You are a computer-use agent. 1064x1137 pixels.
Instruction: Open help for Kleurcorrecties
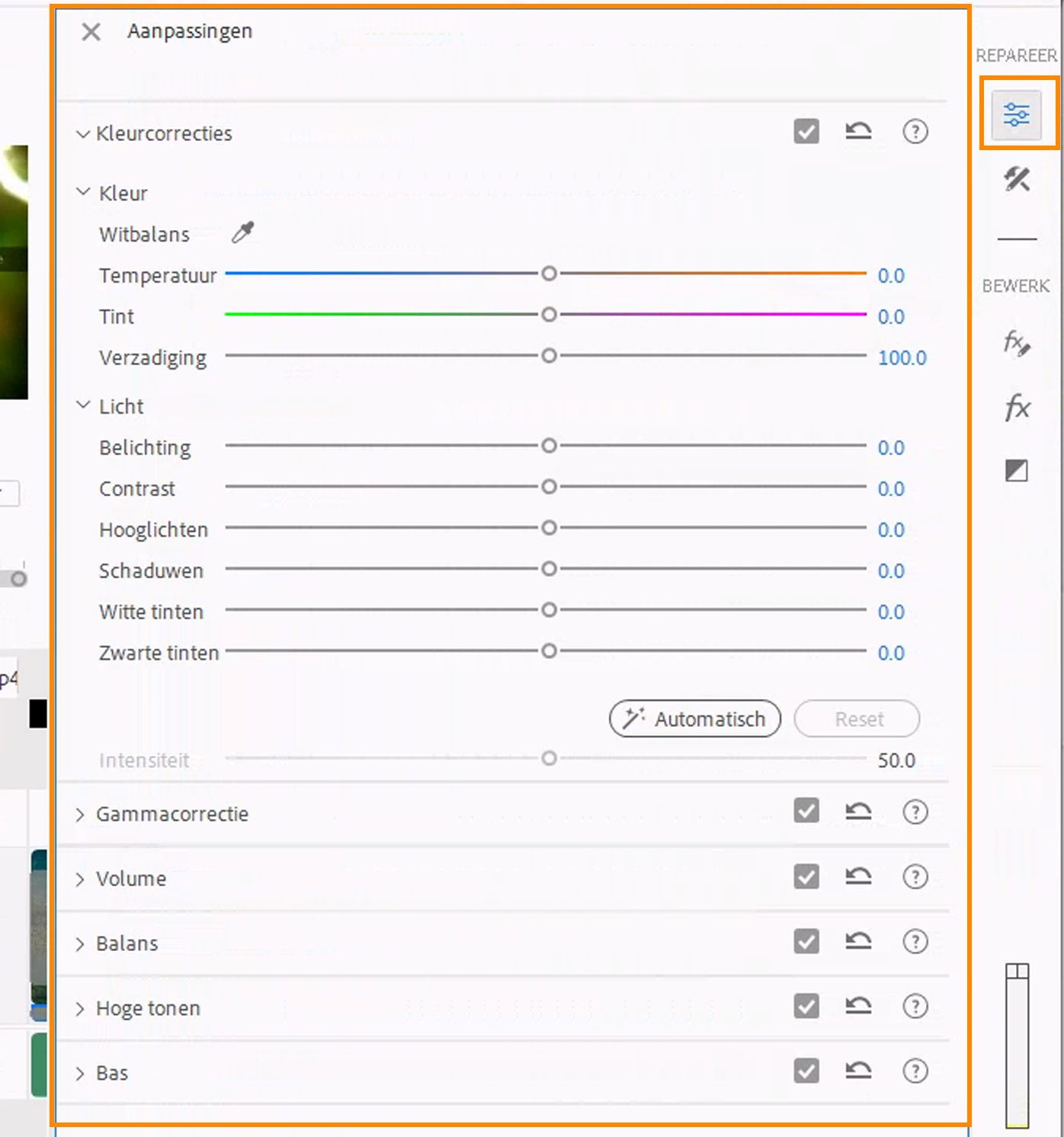click(x=915, y=132)
